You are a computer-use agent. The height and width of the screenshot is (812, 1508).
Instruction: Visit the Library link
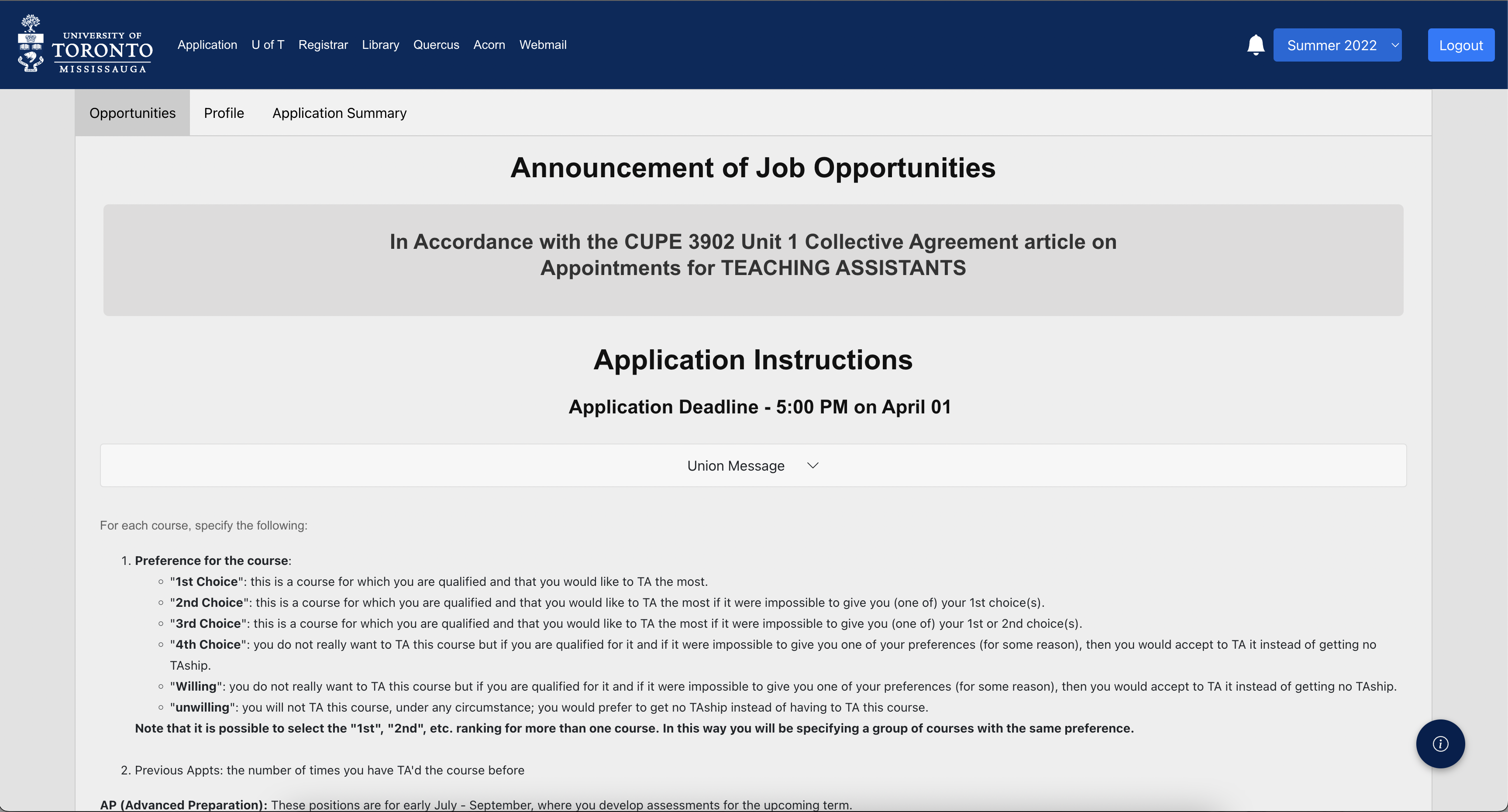tap(381, 45)
